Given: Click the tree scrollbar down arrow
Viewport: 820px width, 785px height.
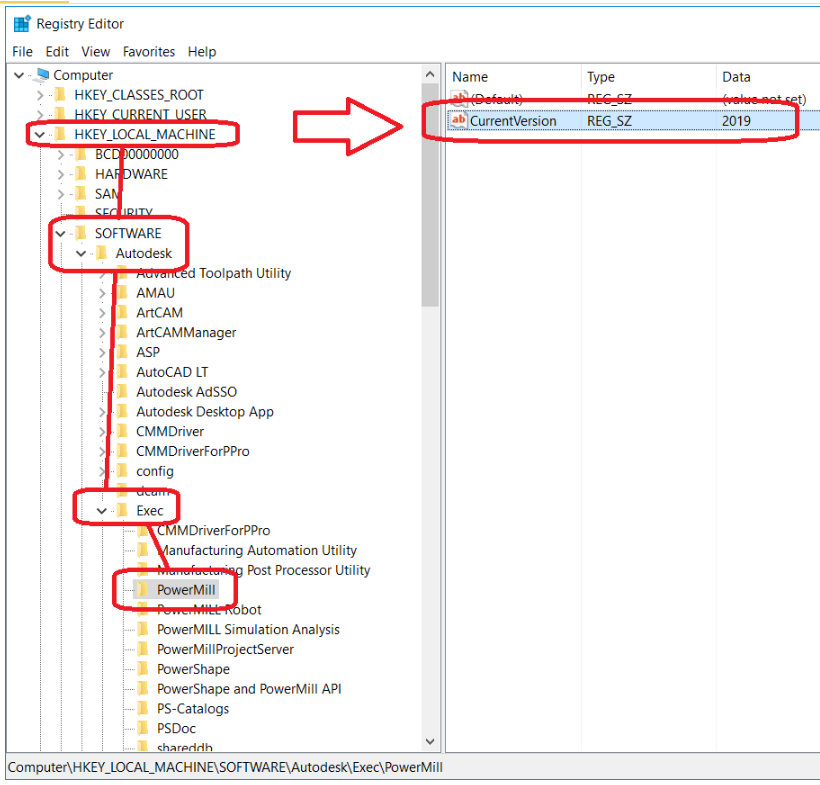Looking at the screenshot, I should coord(430,741).
